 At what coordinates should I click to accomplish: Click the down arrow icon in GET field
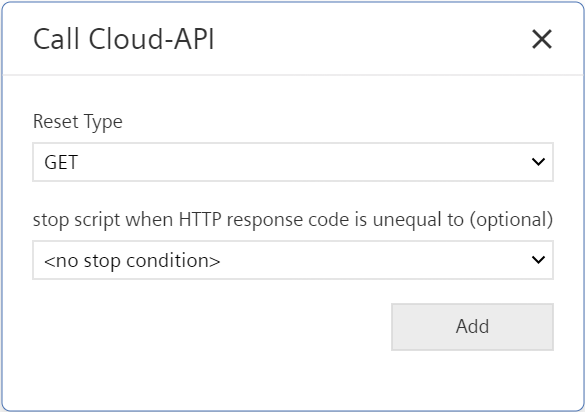pyautogui.click(x=538, y=162)
